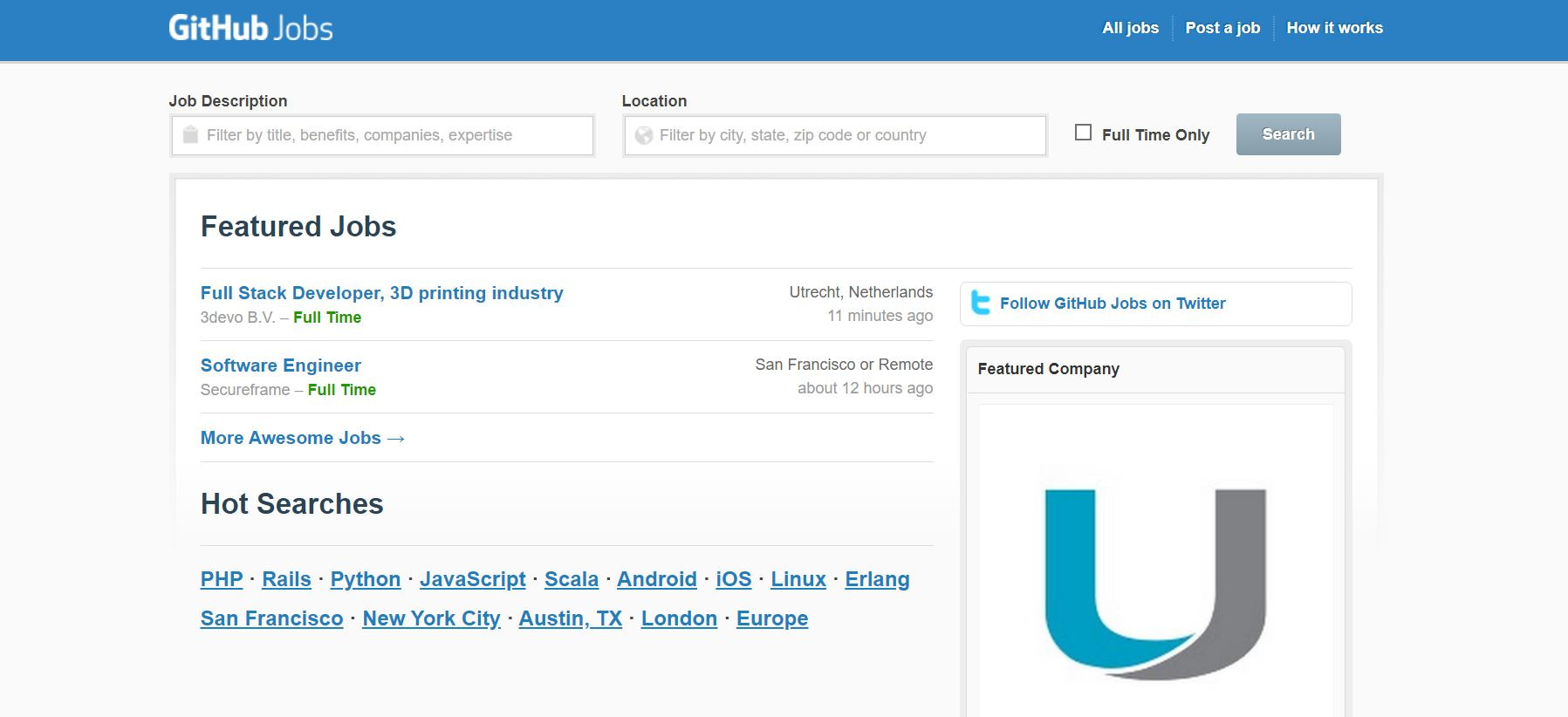Search hot term Rails
This screenshot has height=717, width=1568.
286,579
